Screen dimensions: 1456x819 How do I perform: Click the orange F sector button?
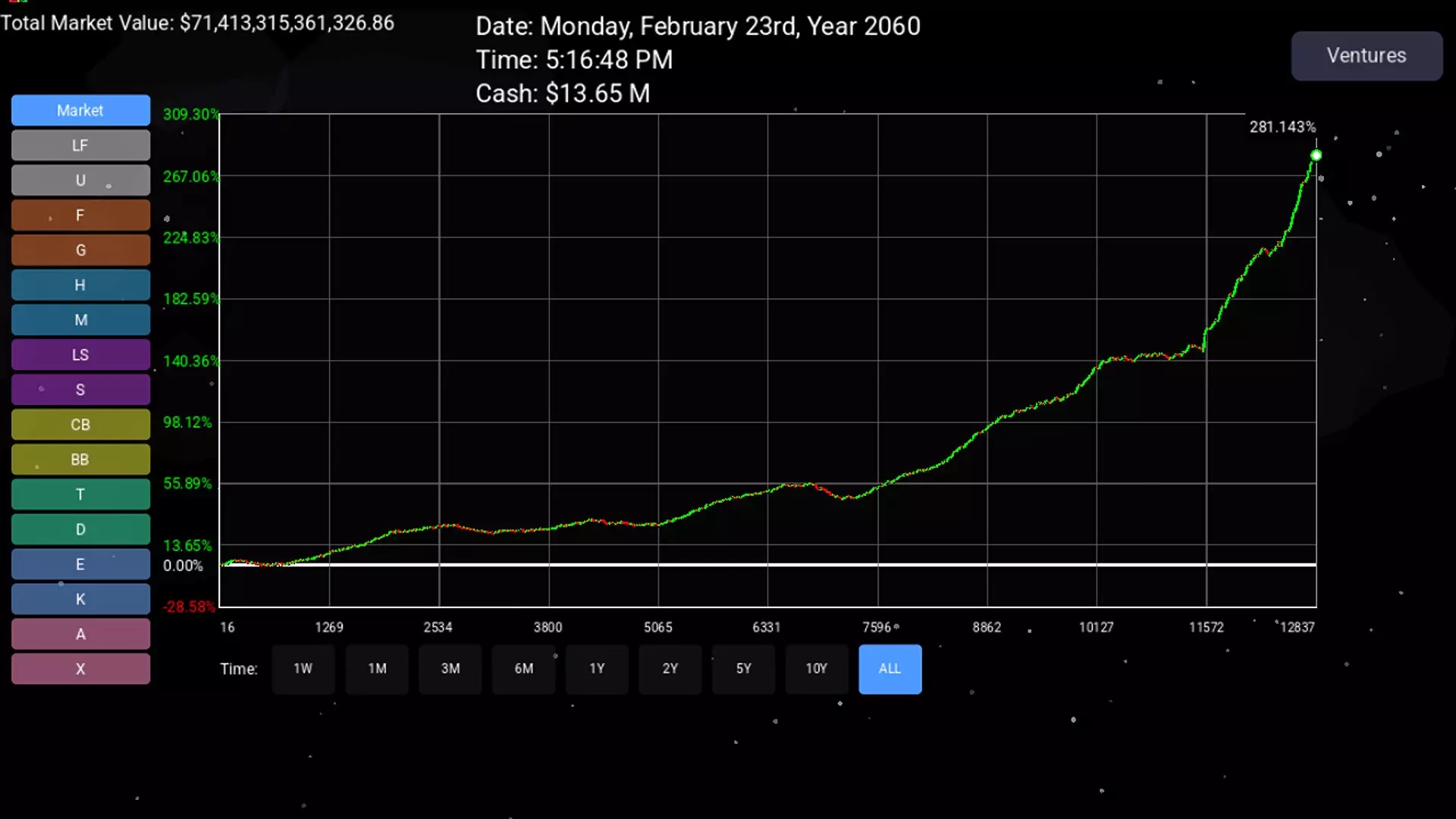click(80, 215)
